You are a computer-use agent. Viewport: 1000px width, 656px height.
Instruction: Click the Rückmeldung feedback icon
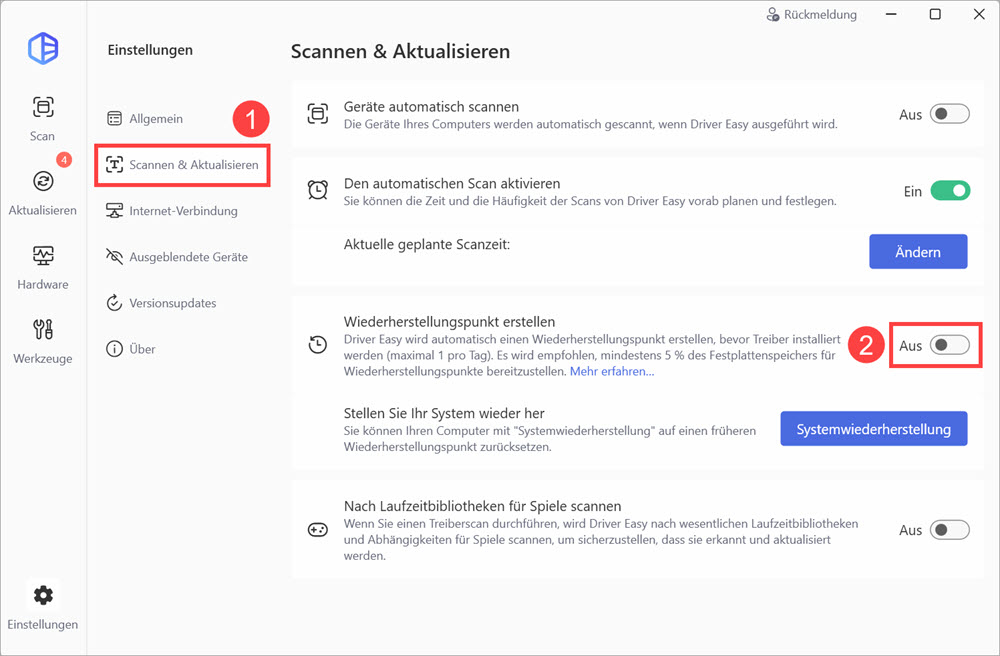[x=772, y=15]
